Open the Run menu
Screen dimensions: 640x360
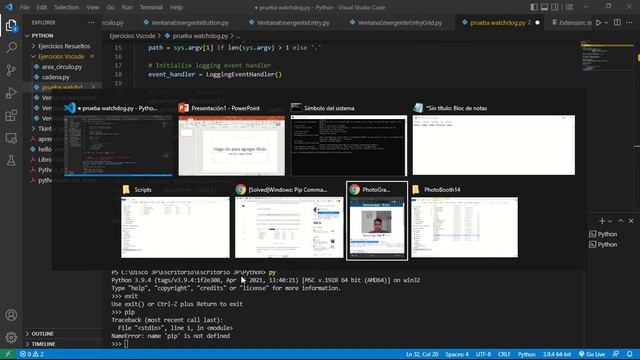coord(127,7)
